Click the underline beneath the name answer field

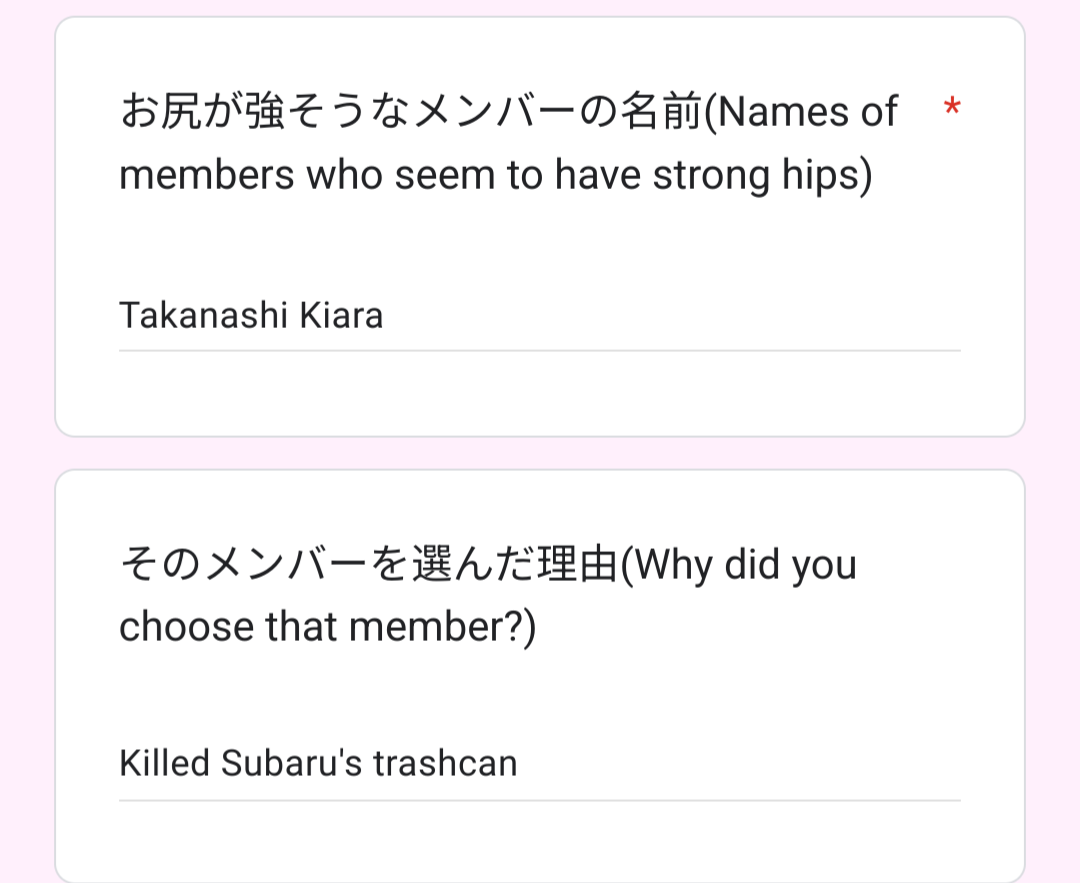pyautogui.click(x=540, y=351)
